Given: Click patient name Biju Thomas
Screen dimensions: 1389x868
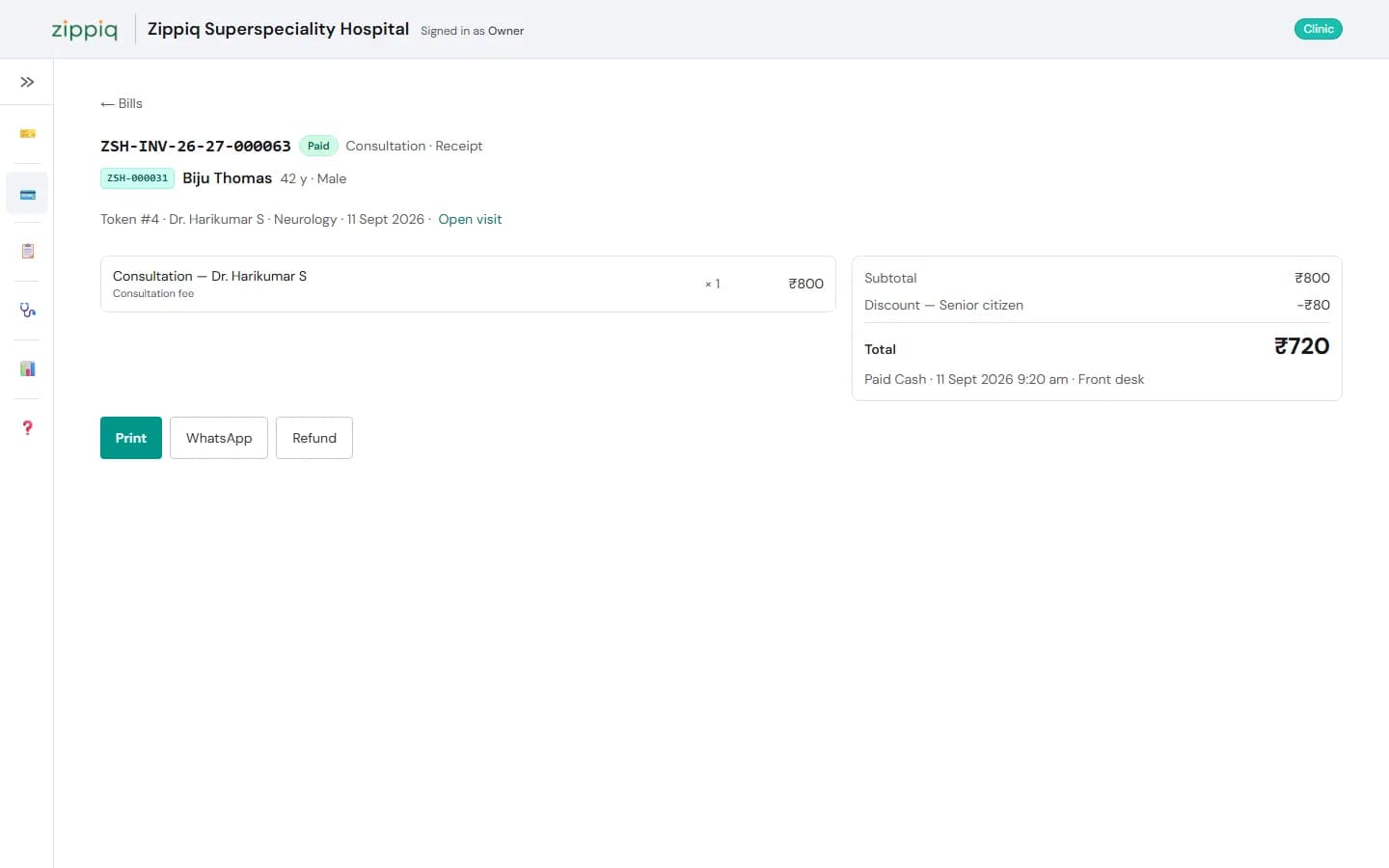Looking at the screenshot, I should coord(228,178).
